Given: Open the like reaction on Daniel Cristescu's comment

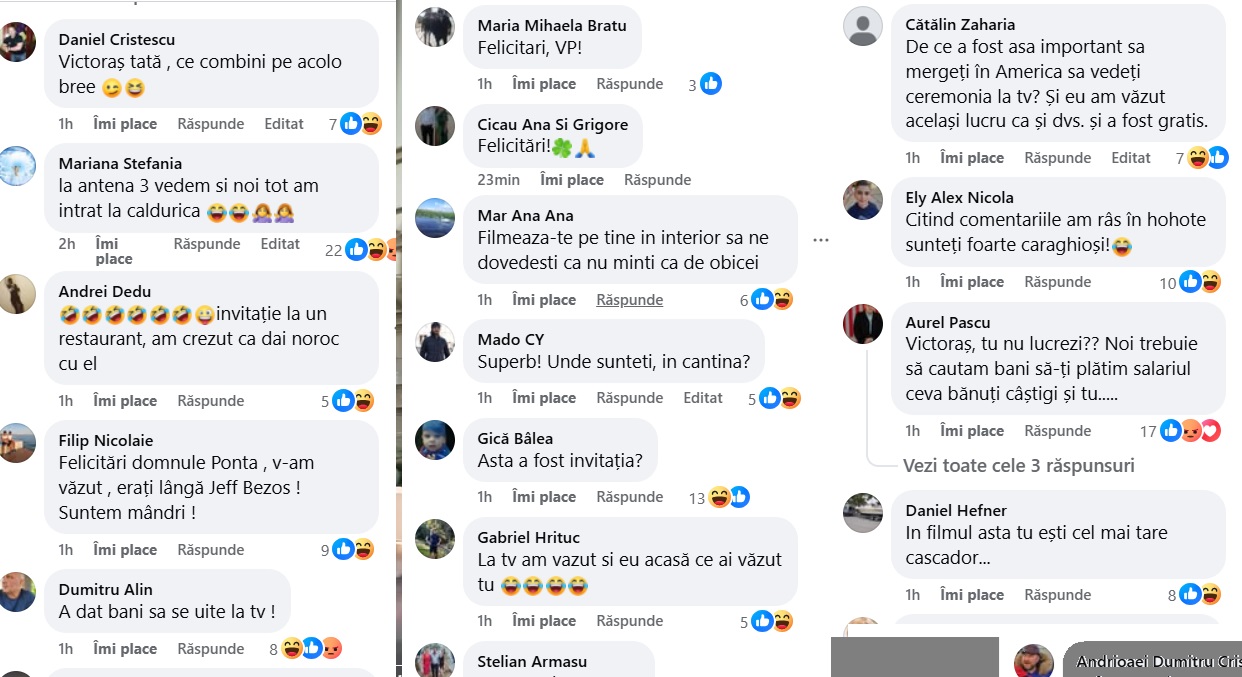Looking at the screenshot, I should coord(351,124).
